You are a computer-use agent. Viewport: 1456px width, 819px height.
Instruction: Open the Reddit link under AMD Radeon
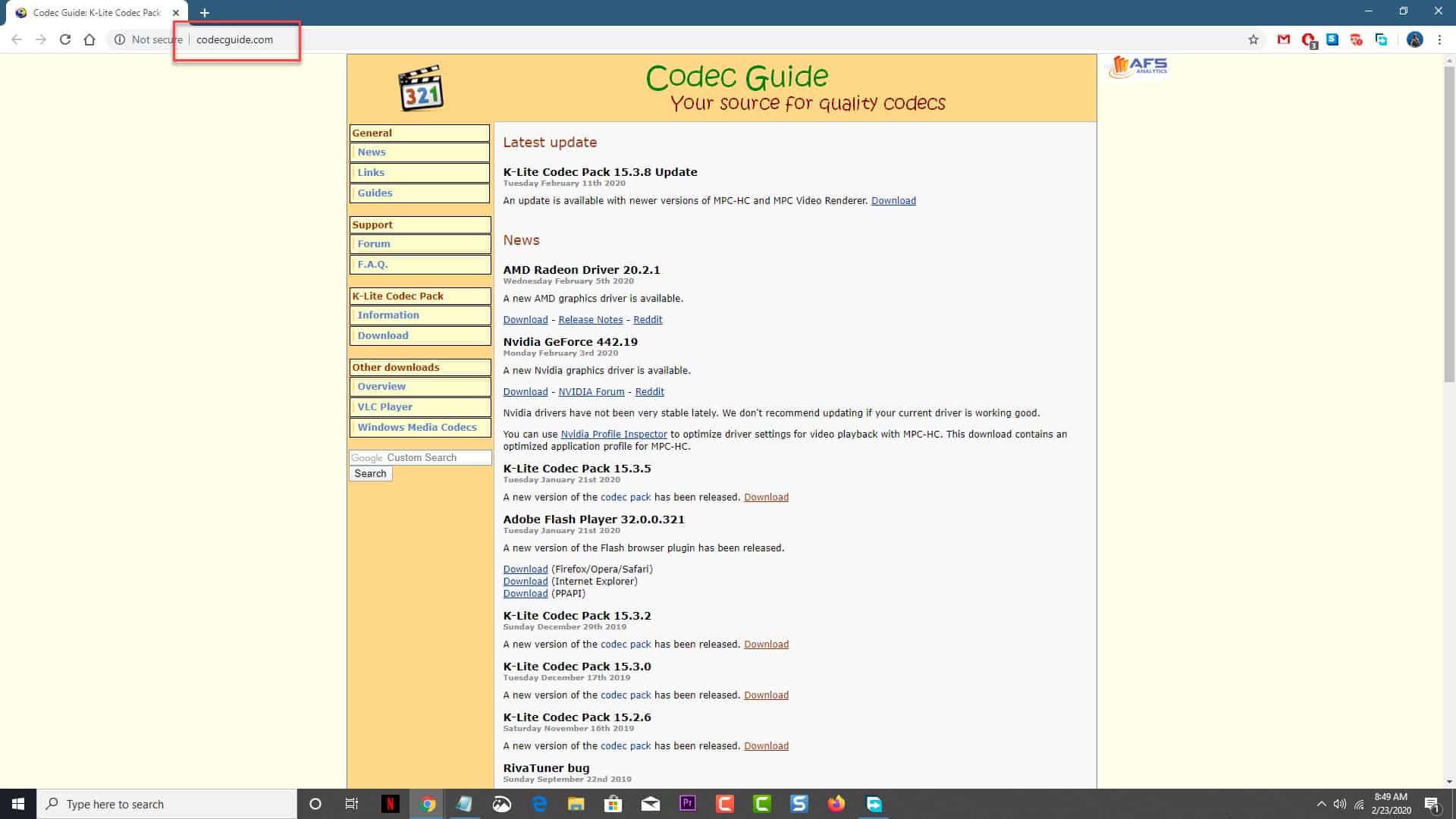(648, 320)
